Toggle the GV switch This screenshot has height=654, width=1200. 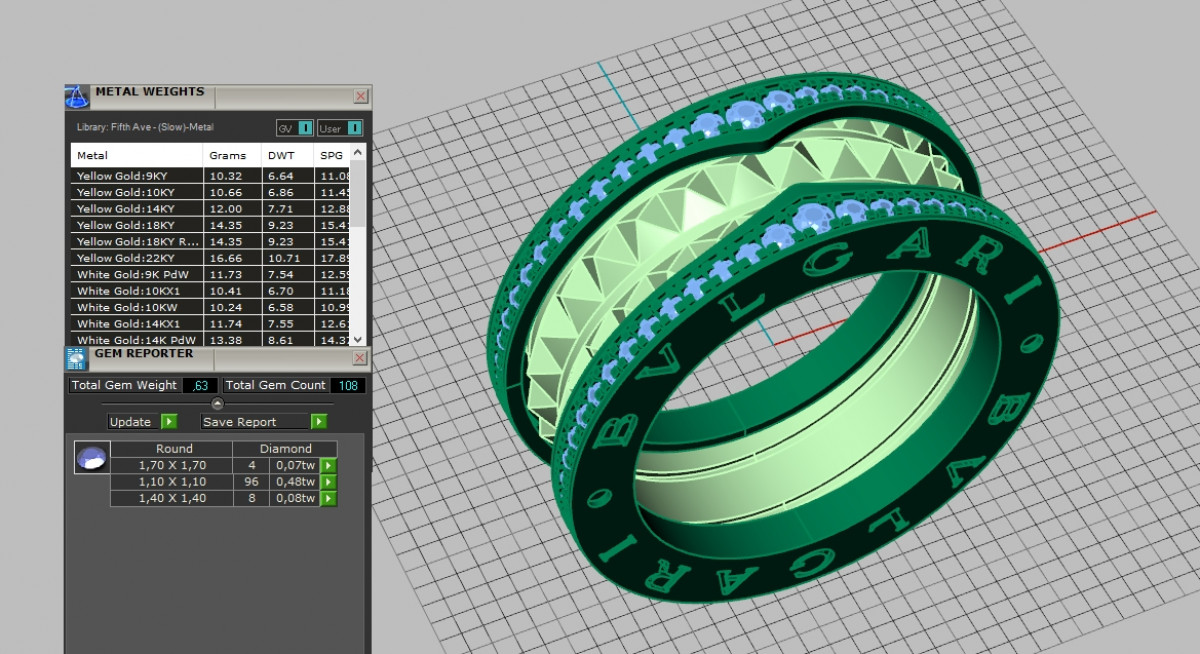(x=305, y=128)
